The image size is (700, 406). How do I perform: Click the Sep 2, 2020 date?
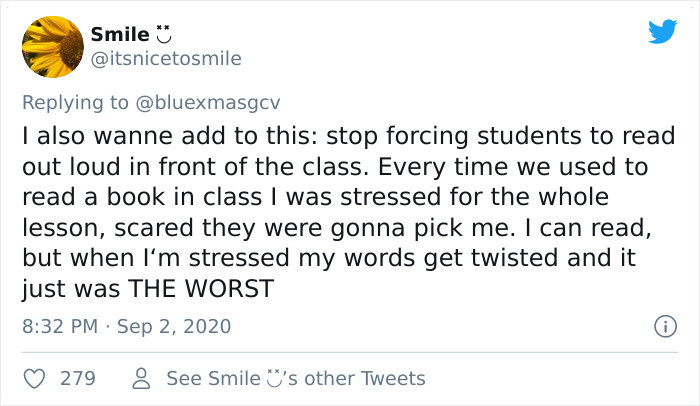coord(174,326)
